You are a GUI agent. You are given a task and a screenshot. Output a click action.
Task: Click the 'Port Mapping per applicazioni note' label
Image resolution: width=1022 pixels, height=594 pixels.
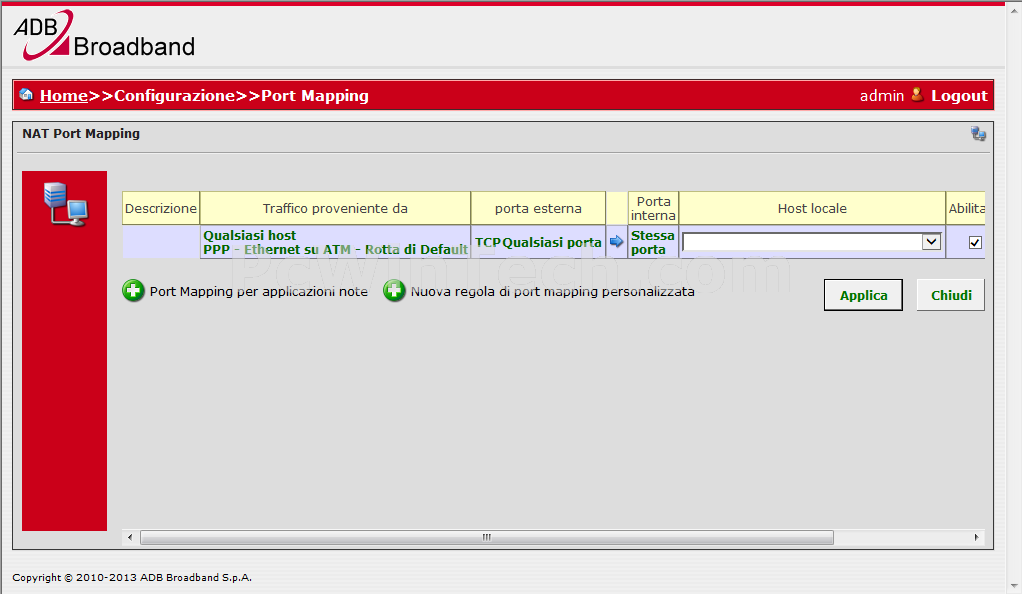[259, 291]
